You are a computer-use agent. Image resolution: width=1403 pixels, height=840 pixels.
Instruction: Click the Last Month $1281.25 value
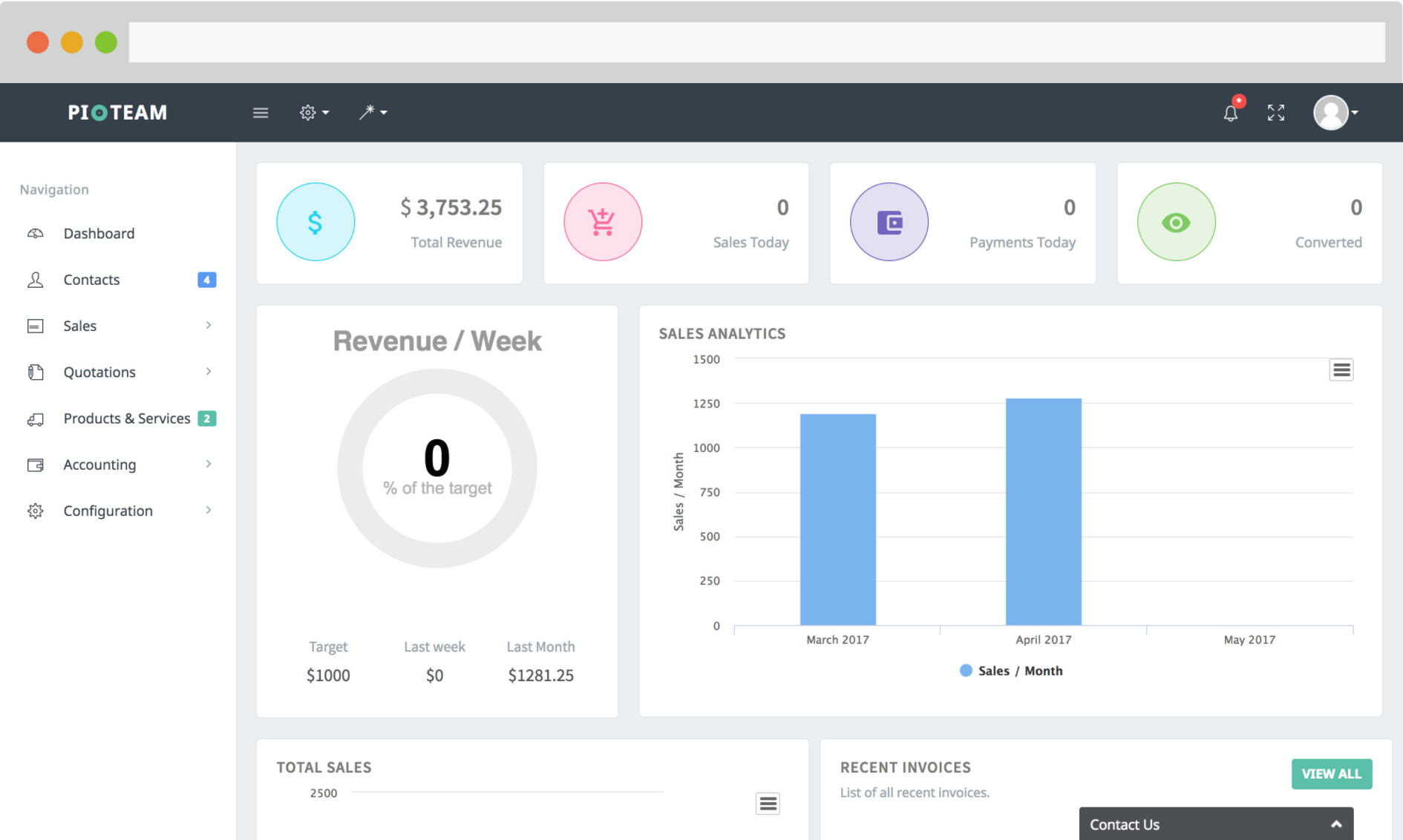click(541, 675)
